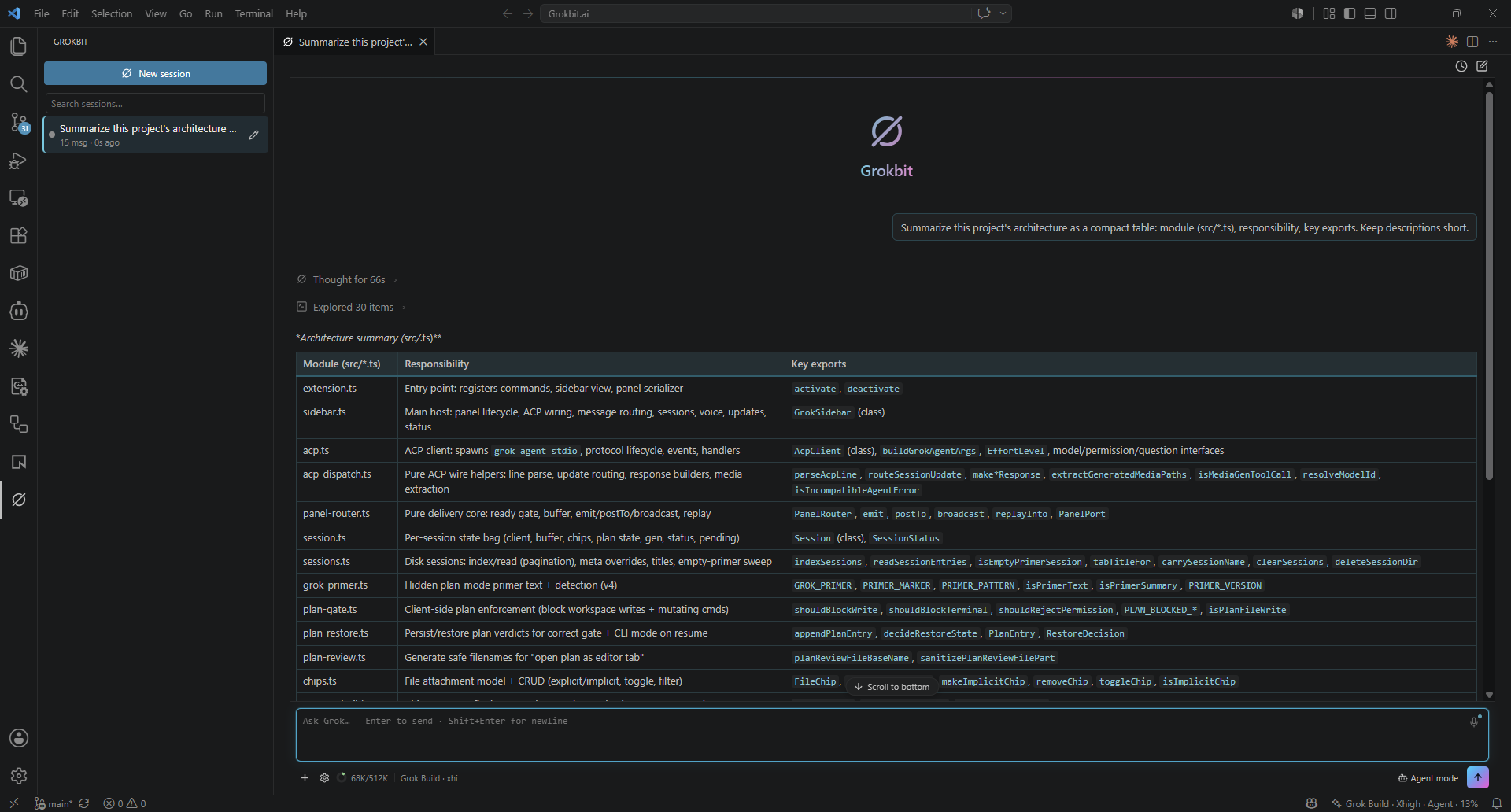Screen dimensions: 1511x812
Task: Toggle Agent mode
Action: [x=1428, y=778]
